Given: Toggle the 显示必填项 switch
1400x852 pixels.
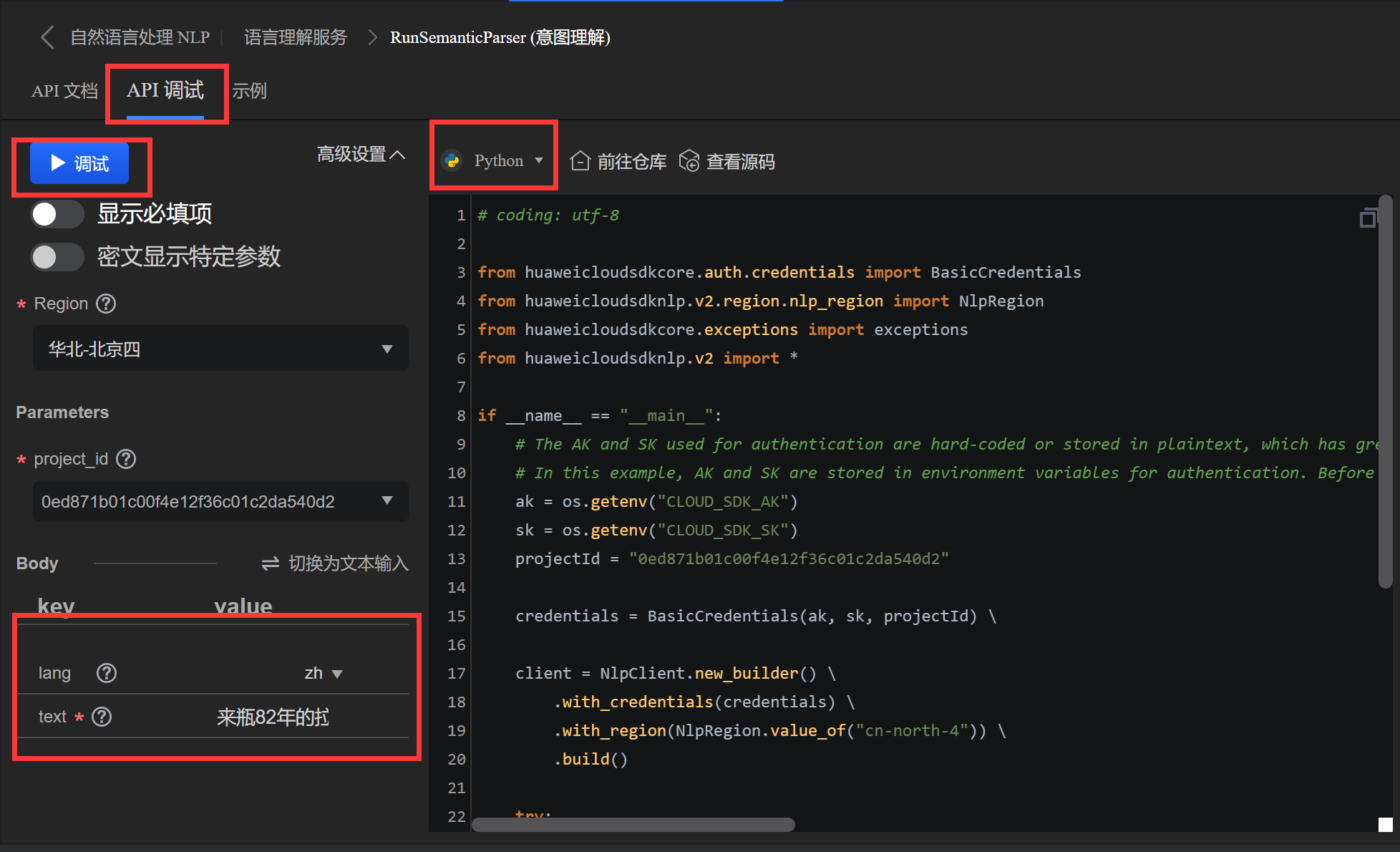Looking at the screenshot, I should click(57, 214).
